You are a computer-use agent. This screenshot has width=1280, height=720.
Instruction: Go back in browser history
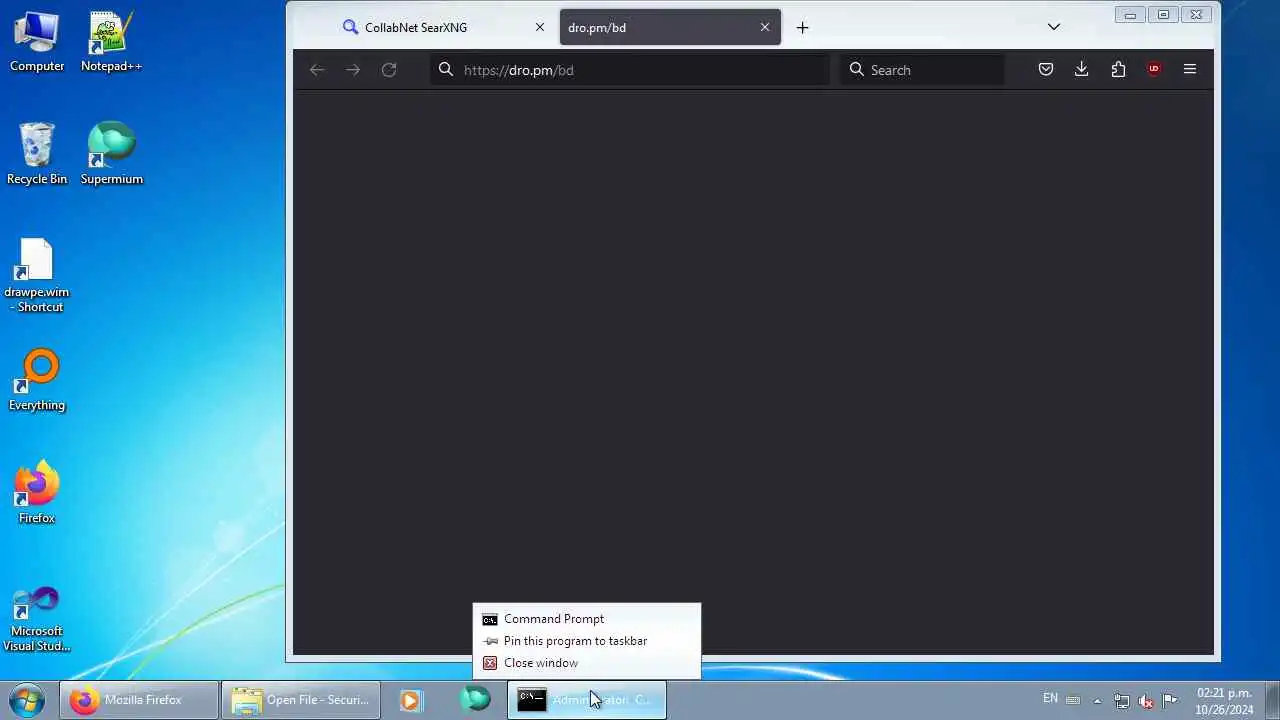pyautogui.click(x=317, y=70)
